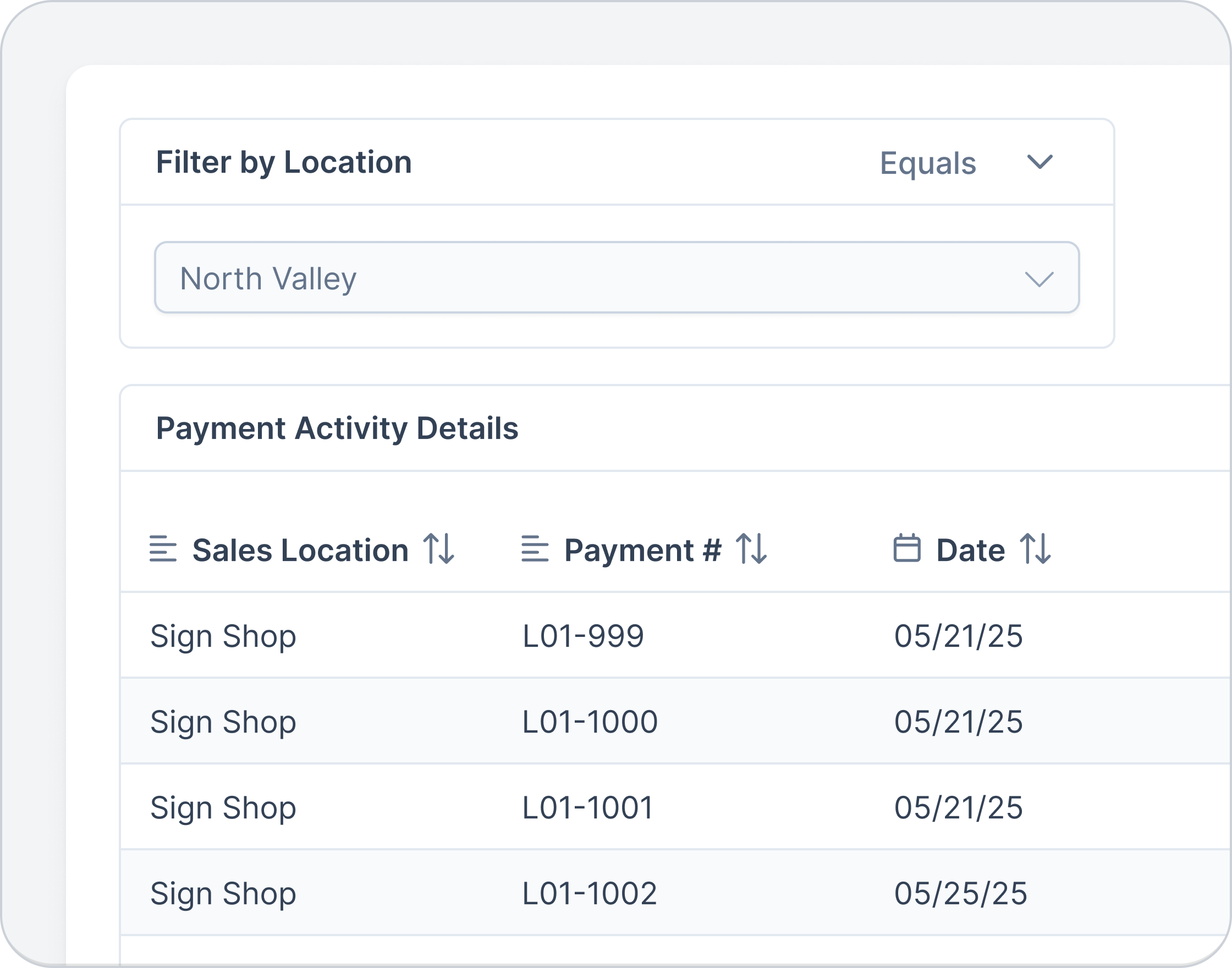Sort by Date arrows icon
The image size is (1232, 968).
click(x=1035, y=548)
